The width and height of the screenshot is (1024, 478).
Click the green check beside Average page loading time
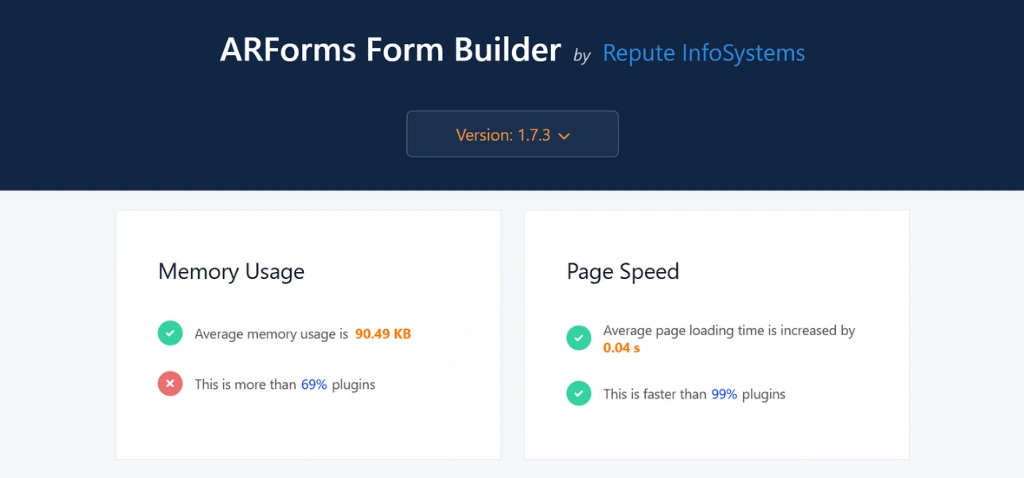579,338
